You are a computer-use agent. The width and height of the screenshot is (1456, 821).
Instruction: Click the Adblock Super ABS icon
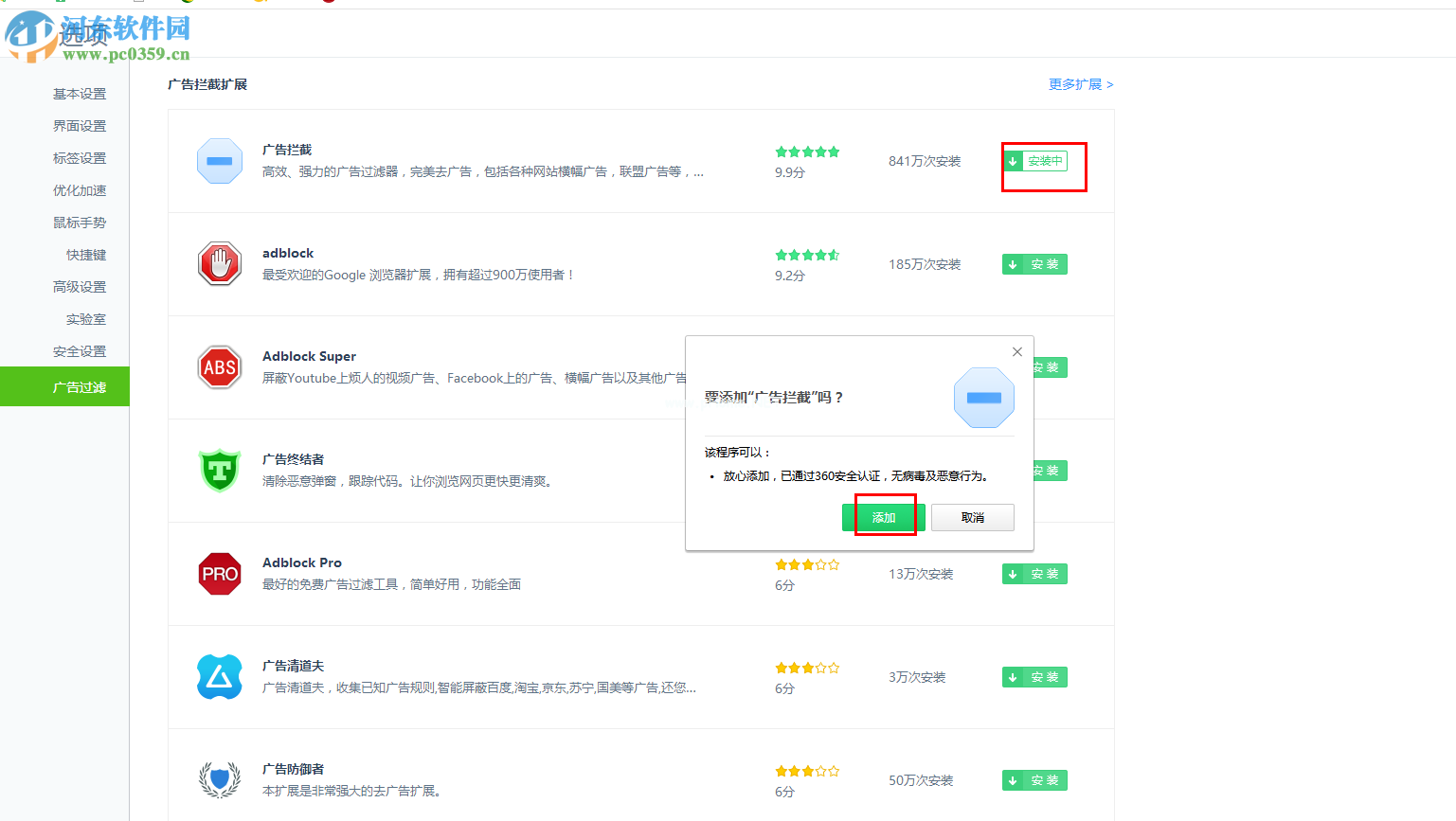click(x=220, y=367)
